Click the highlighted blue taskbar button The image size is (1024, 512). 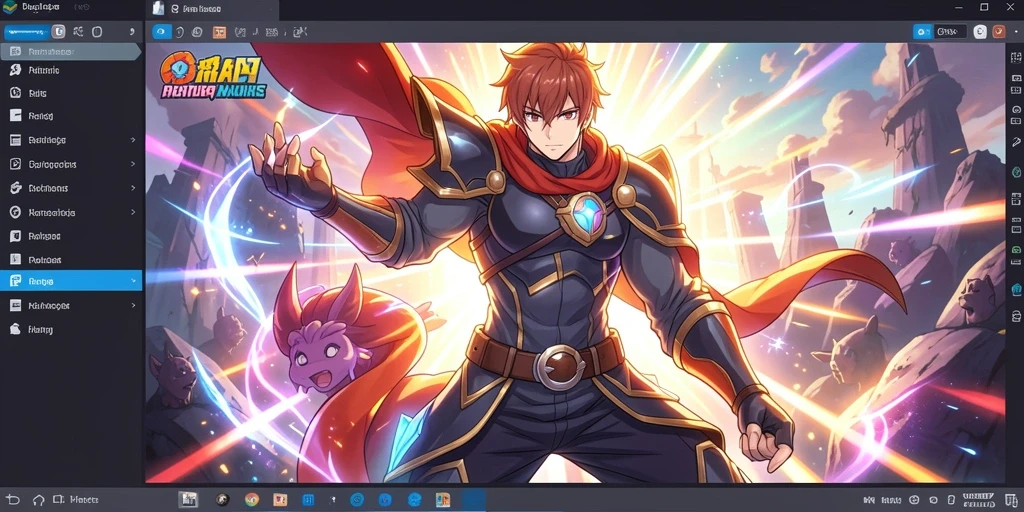coord(474,500)
